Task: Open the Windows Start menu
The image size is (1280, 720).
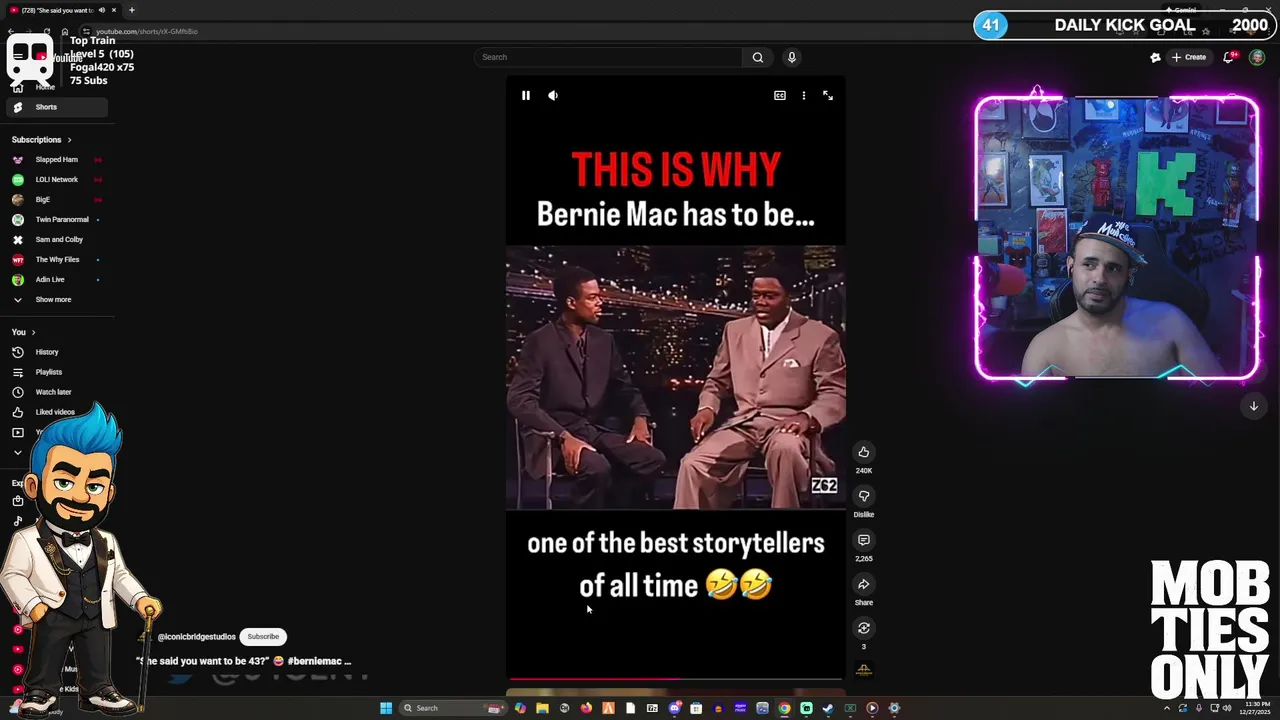Action: click(386, 708)
